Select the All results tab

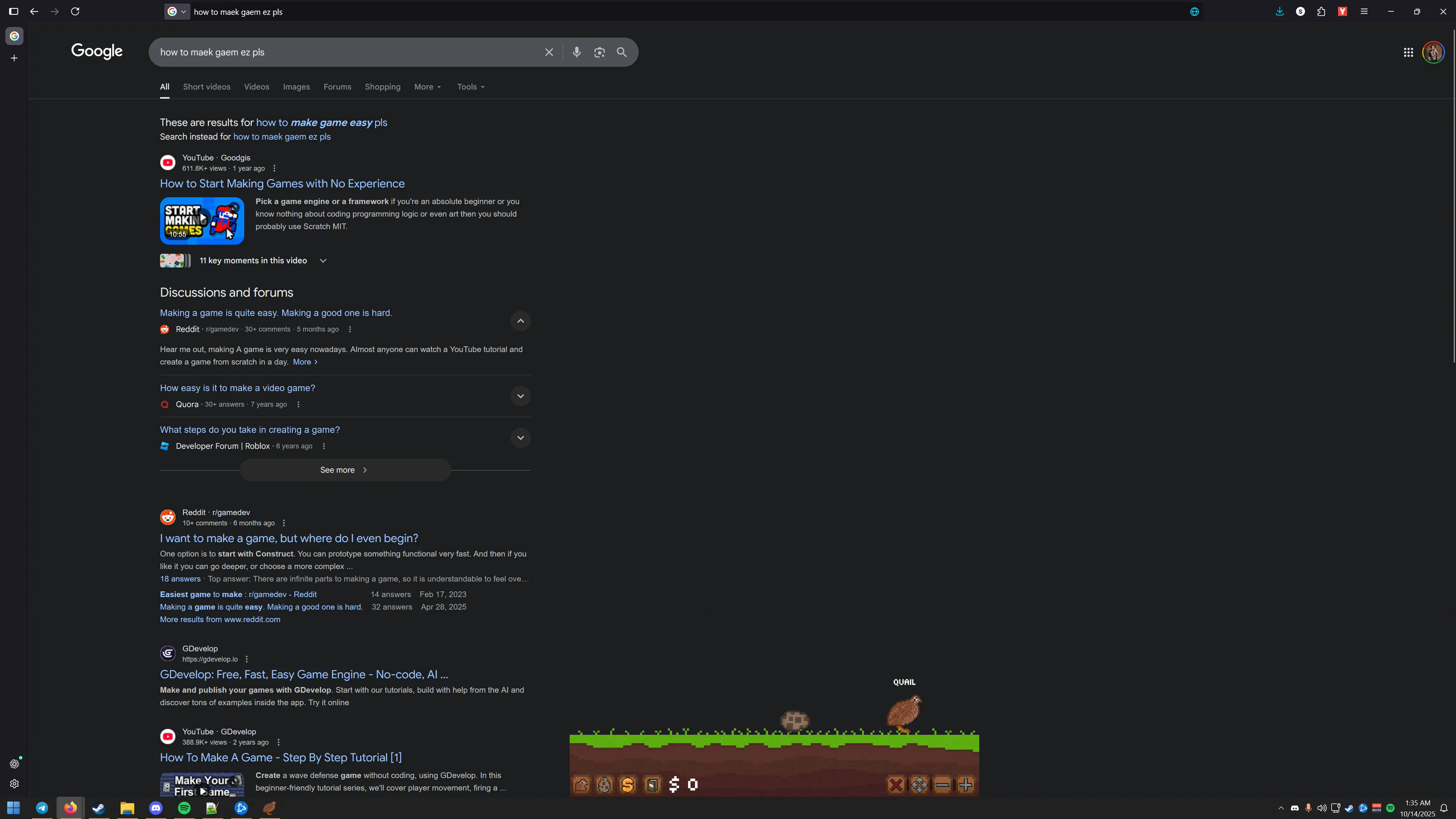point(165,87)
